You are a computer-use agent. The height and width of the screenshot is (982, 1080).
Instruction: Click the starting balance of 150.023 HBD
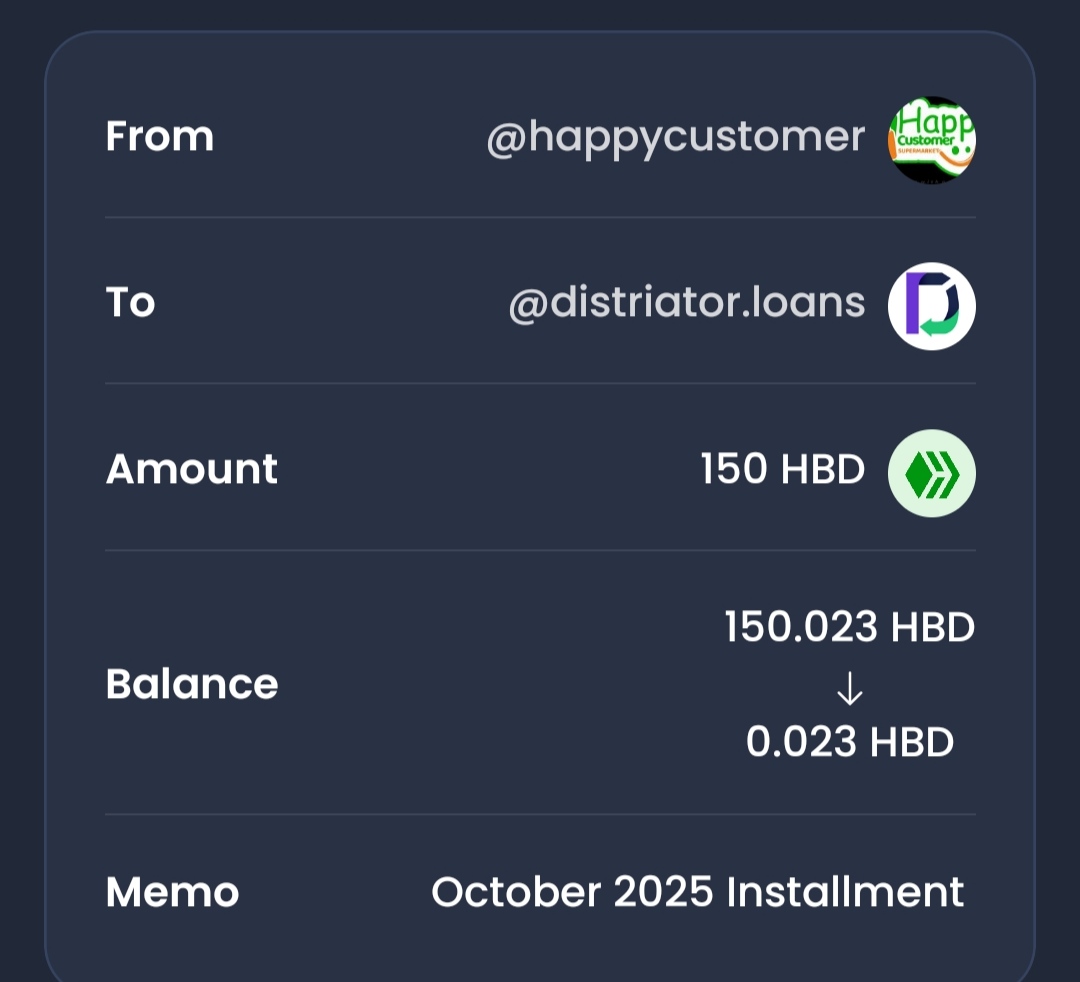click(848, 626)
